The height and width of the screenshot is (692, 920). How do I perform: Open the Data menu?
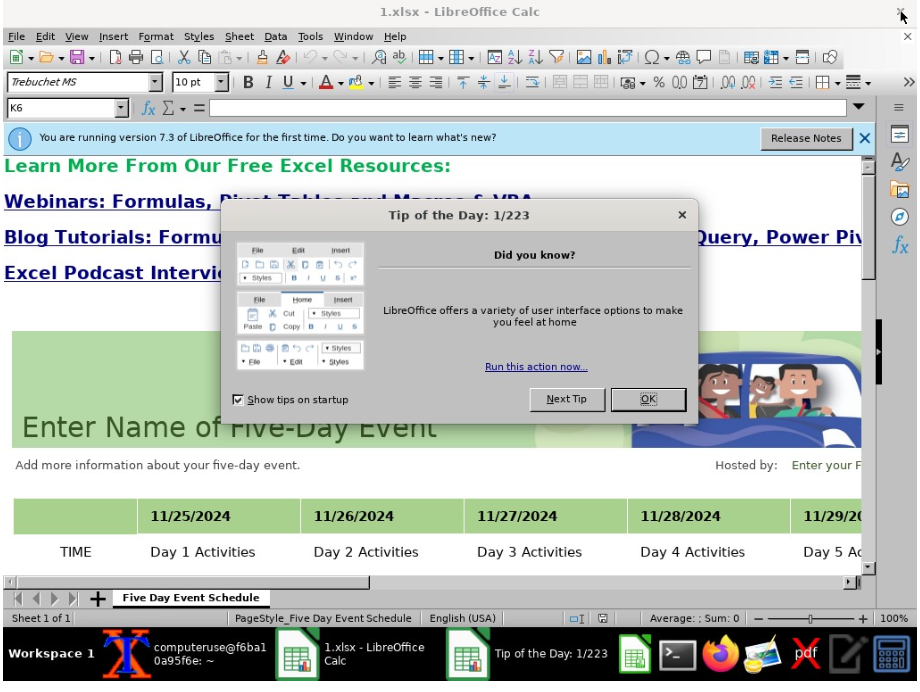click(276, 36)
